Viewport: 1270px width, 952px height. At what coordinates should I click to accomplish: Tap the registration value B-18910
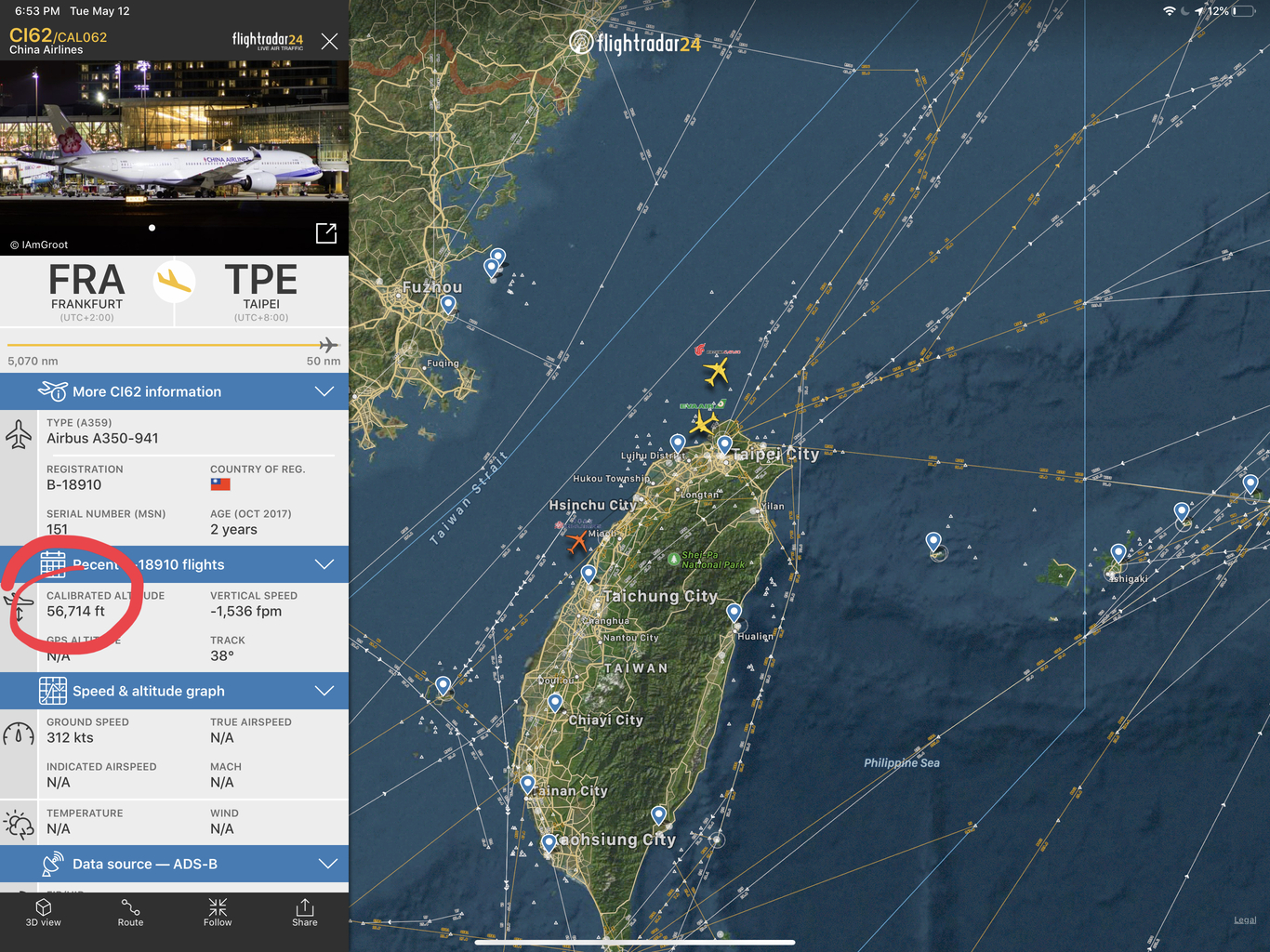pos(74,485)
